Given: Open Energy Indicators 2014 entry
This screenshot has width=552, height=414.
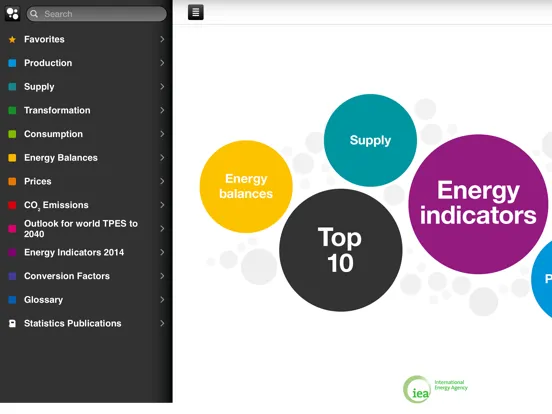Looking at the screenshot, I should pos(86,252).
